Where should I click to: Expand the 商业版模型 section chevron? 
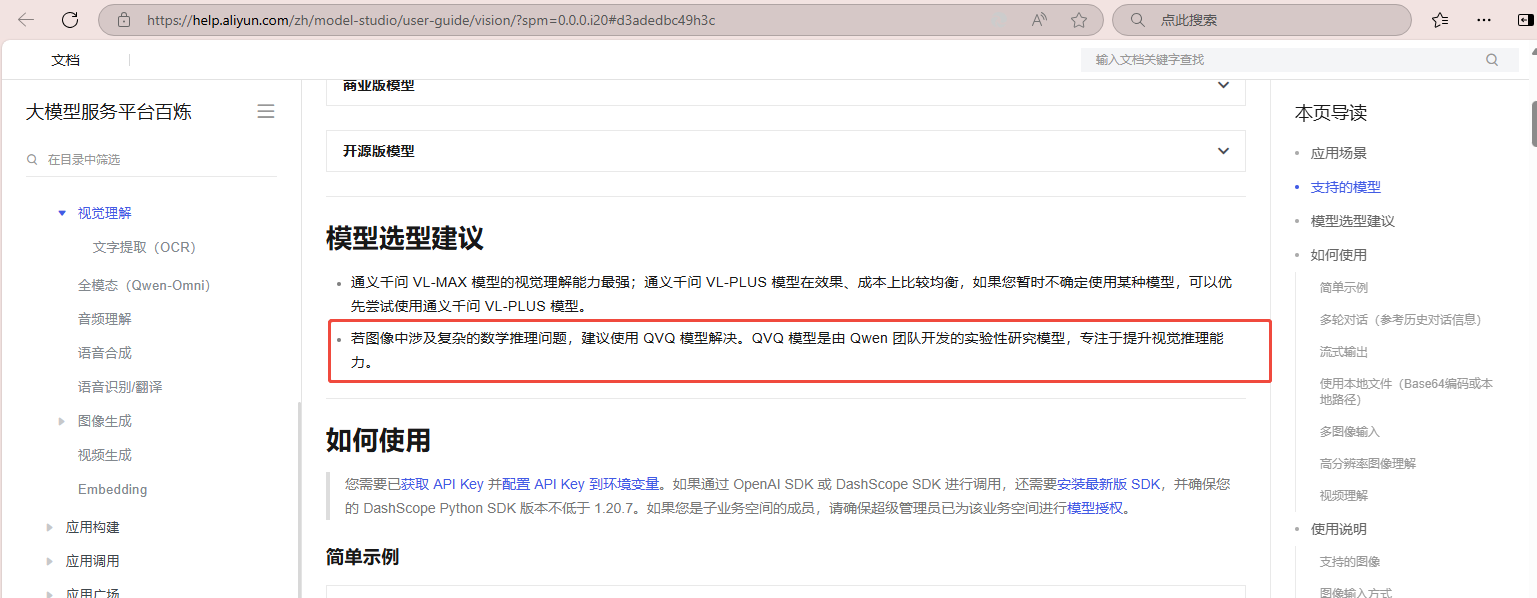pyautogui.click(x=1223, y=86)
